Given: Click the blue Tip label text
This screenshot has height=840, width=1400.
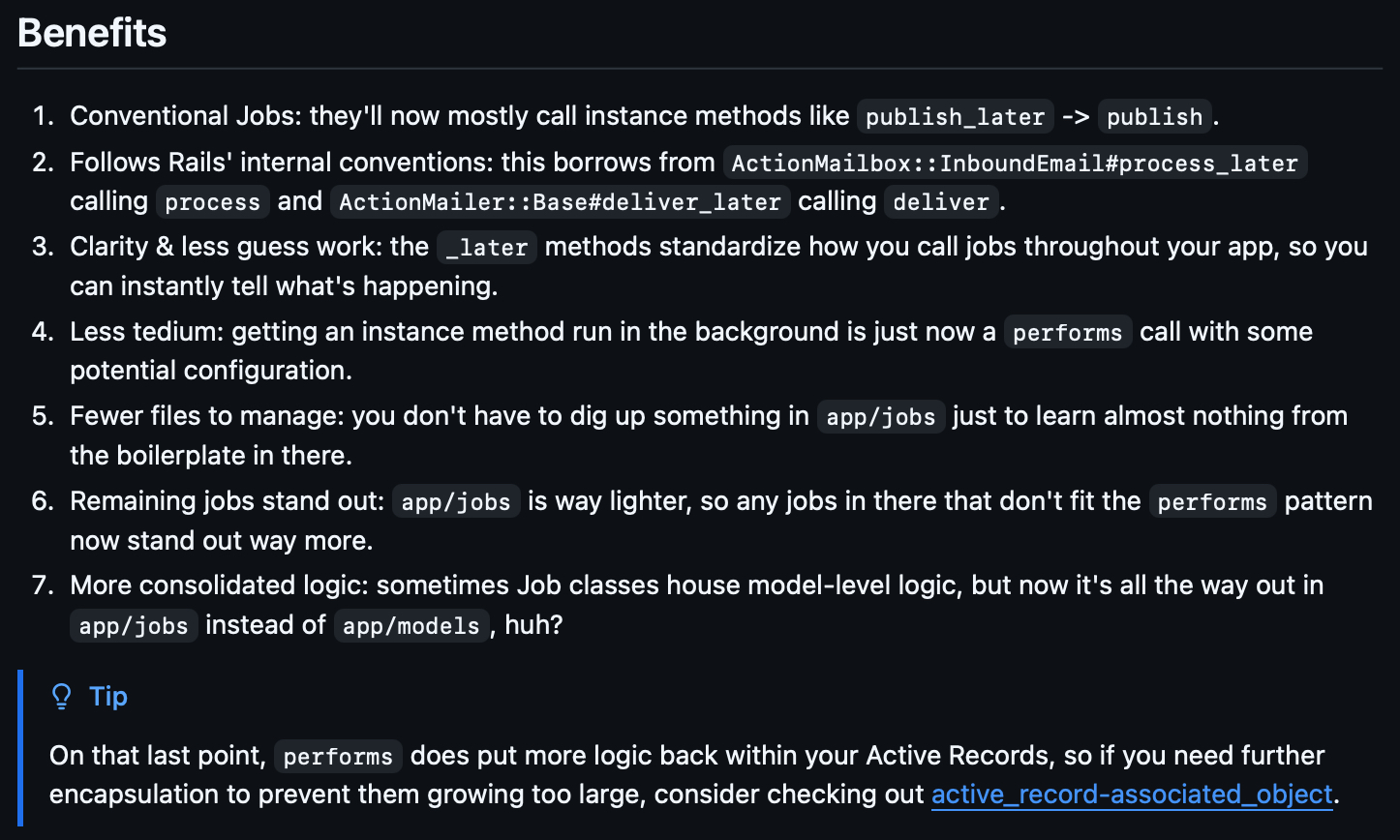Looking at the screenshot, I should pyautogui.click(x=108, y=697).
